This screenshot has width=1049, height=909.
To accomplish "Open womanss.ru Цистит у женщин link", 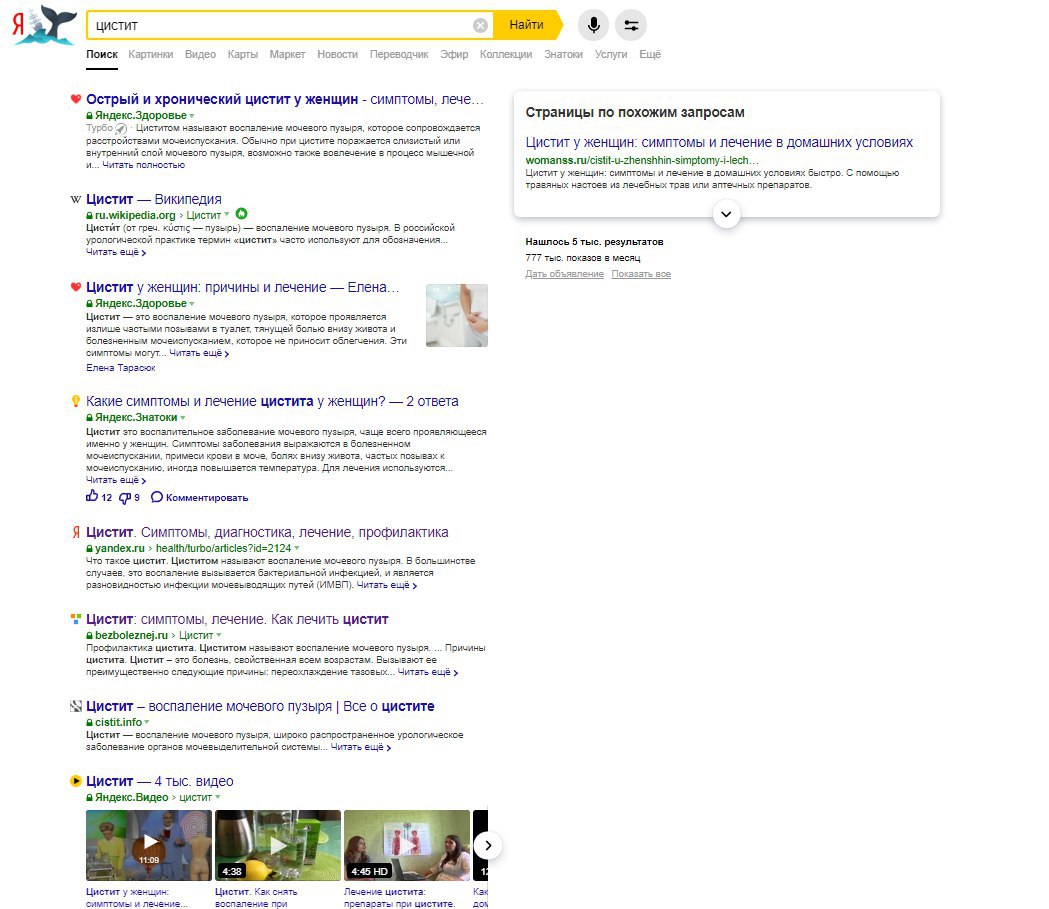I will (719, 142).
